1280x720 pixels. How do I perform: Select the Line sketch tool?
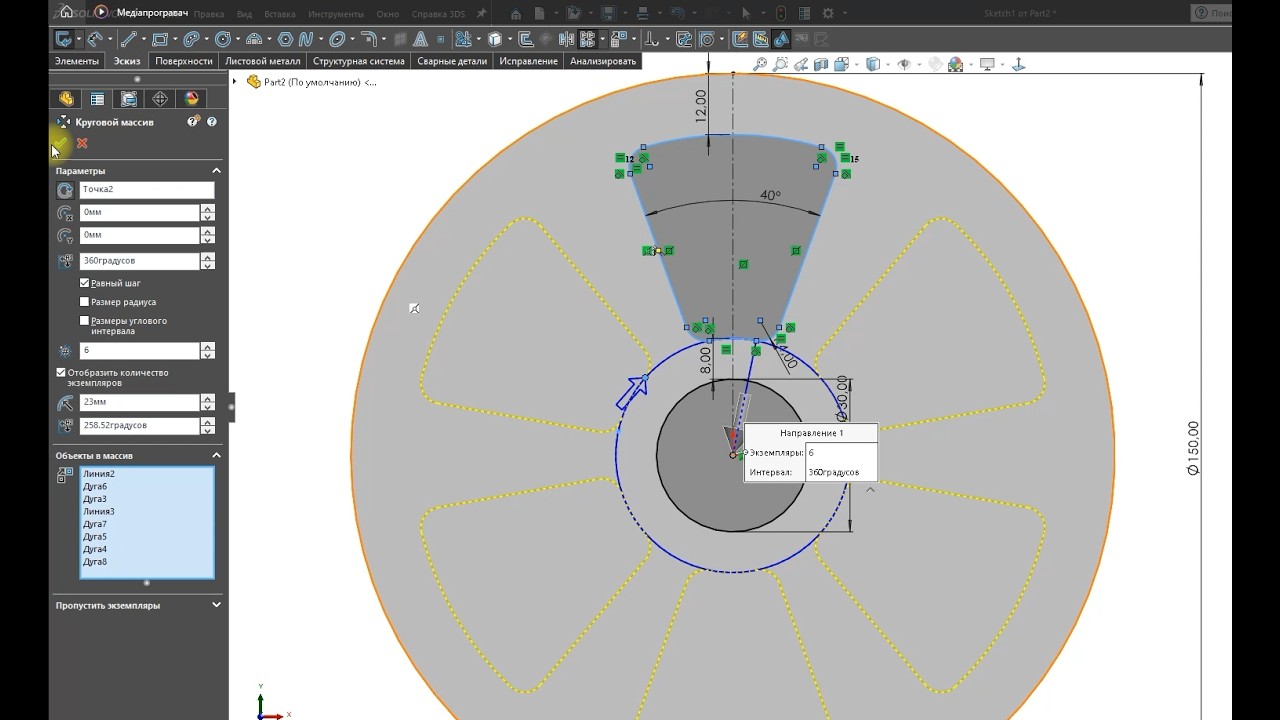click(130, 39)
